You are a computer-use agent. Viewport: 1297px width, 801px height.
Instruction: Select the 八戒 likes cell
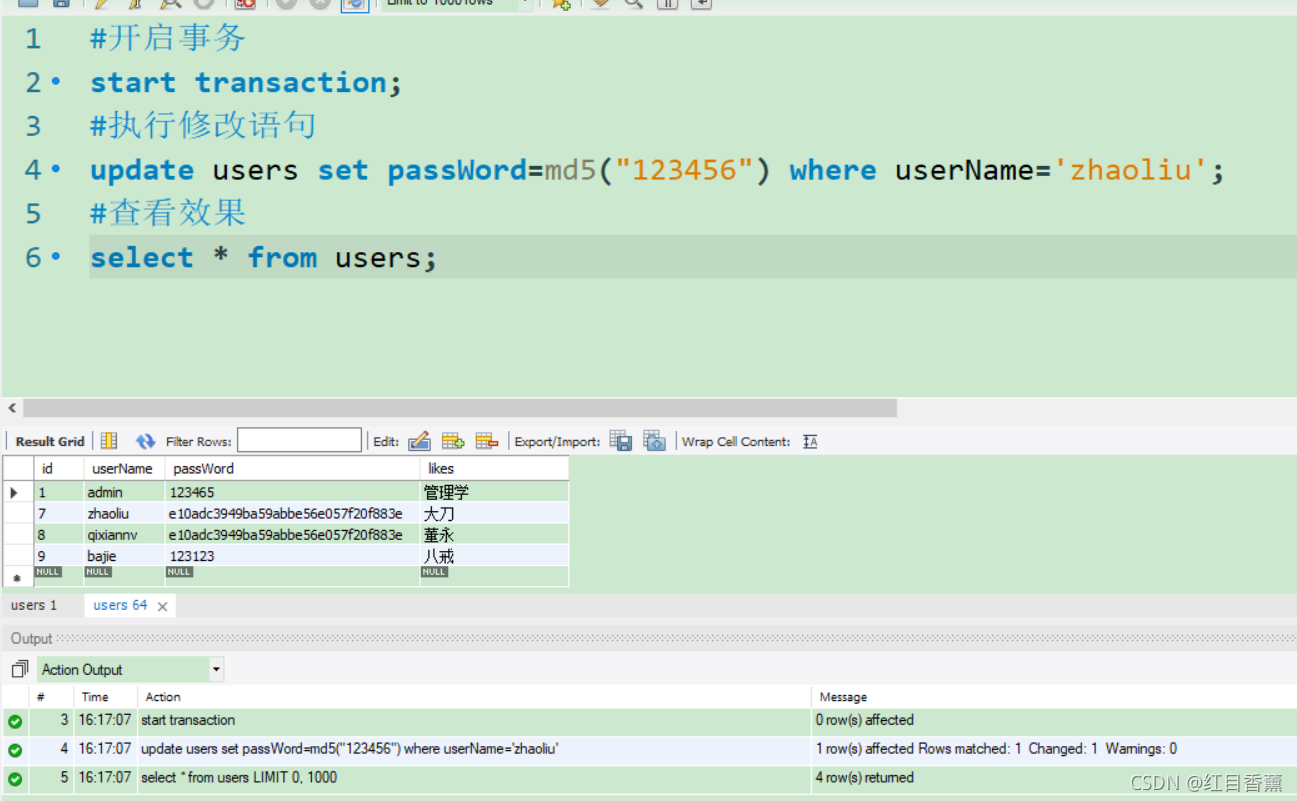(494, 556)
